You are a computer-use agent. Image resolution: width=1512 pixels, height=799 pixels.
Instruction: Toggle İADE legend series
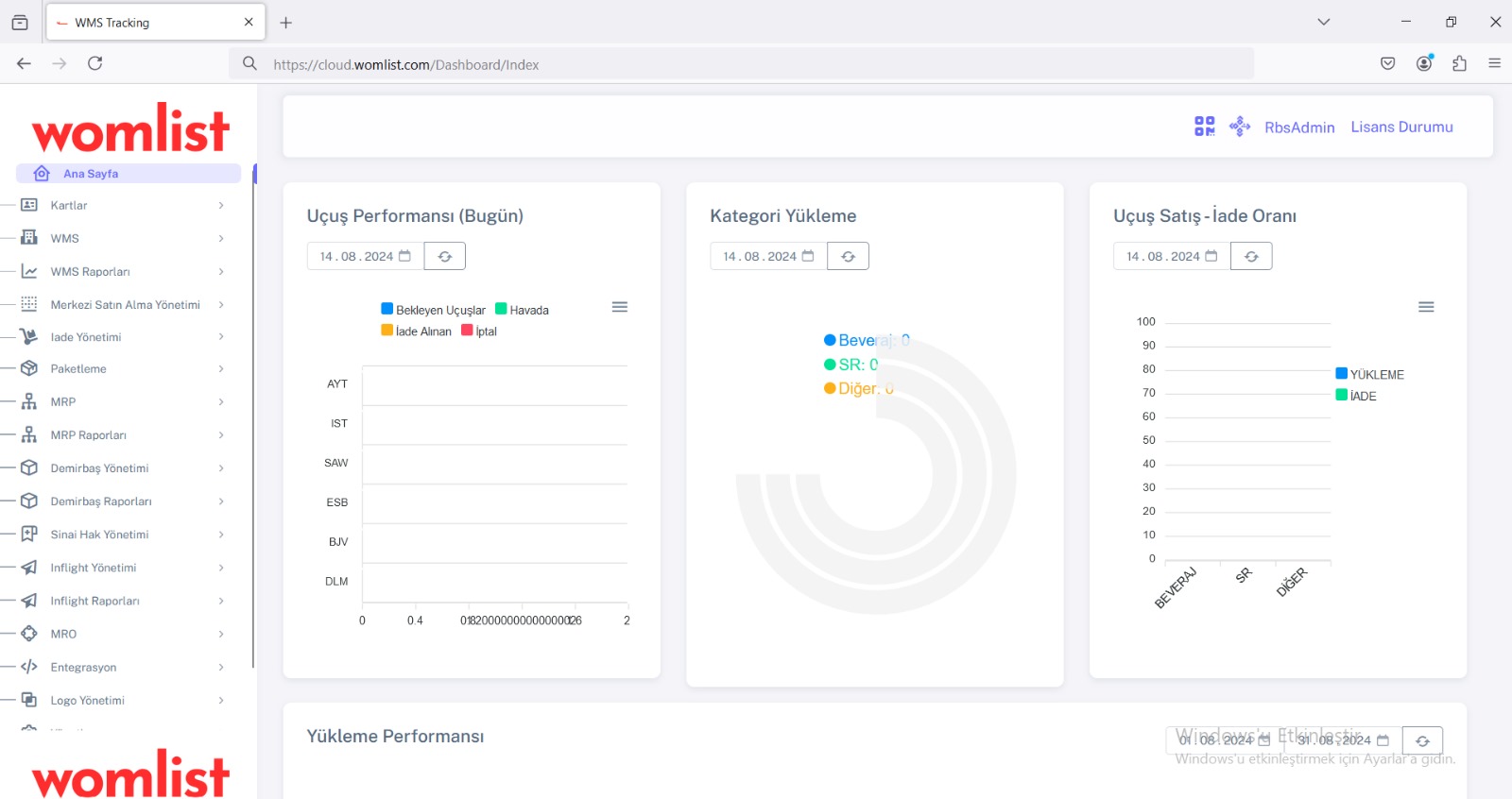point(1356,396)
